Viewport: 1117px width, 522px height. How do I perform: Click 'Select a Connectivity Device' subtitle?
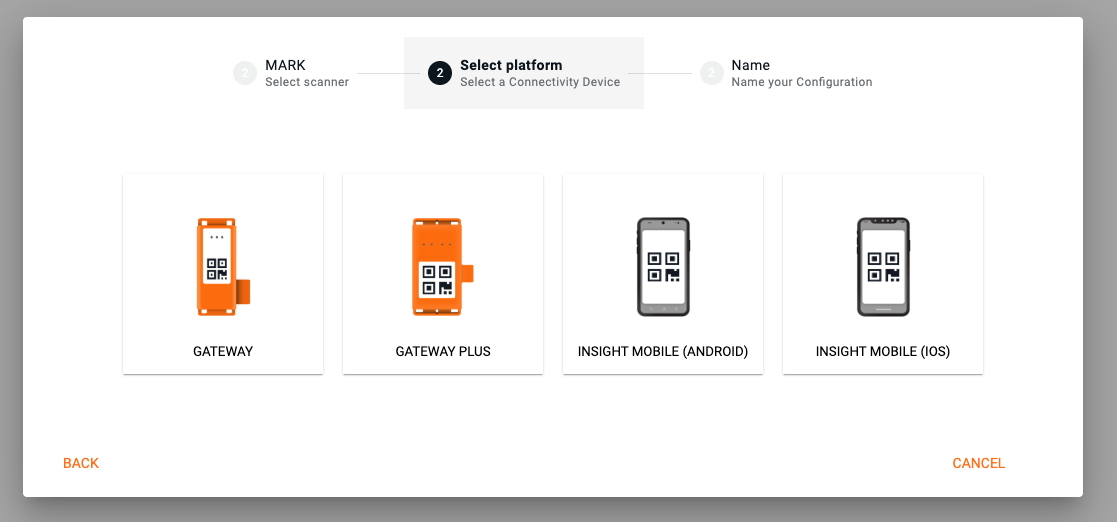[540, 82]
